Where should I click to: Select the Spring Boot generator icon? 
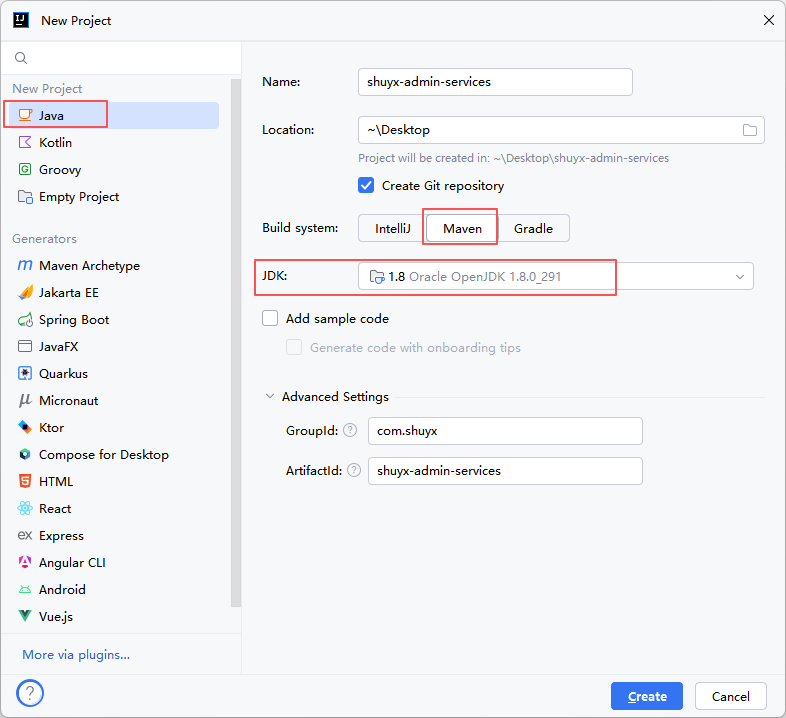(x=25, y=320)
